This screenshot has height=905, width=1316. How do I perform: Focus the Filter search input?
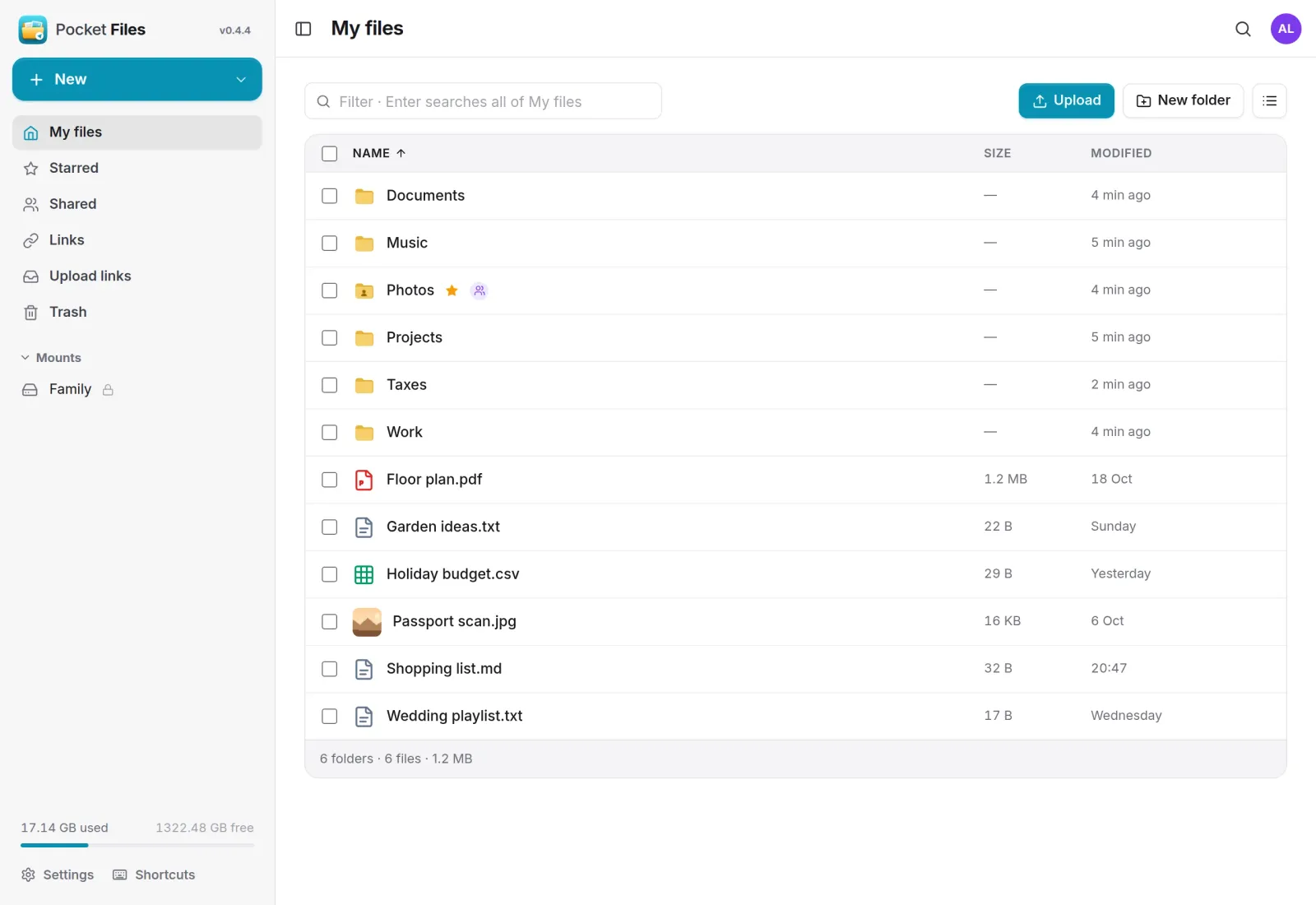coord(483,101)
